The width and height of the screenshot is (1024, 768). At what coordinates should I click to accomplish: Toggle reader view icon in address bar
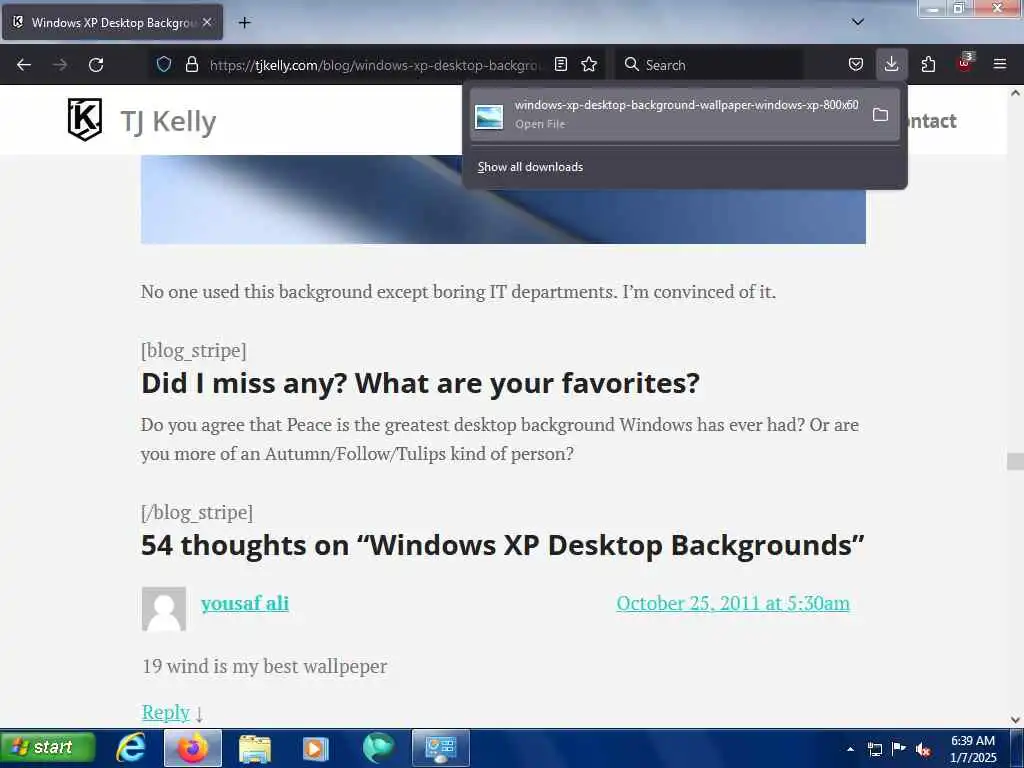tap(560, 64)
